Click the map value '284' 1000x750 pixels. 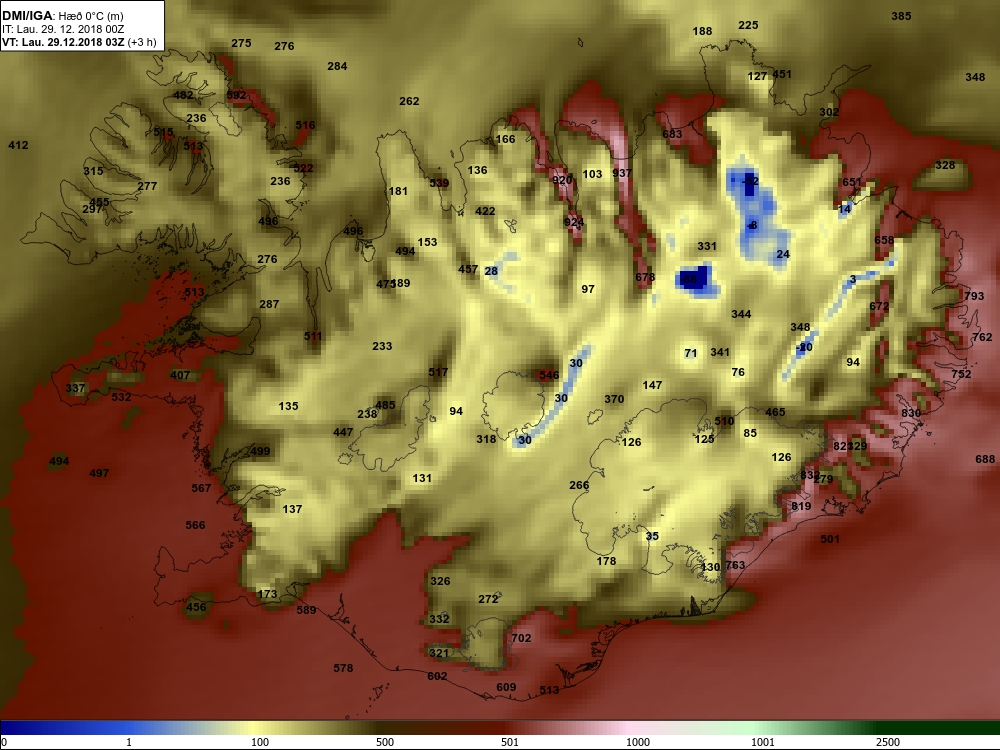[337, 66]
